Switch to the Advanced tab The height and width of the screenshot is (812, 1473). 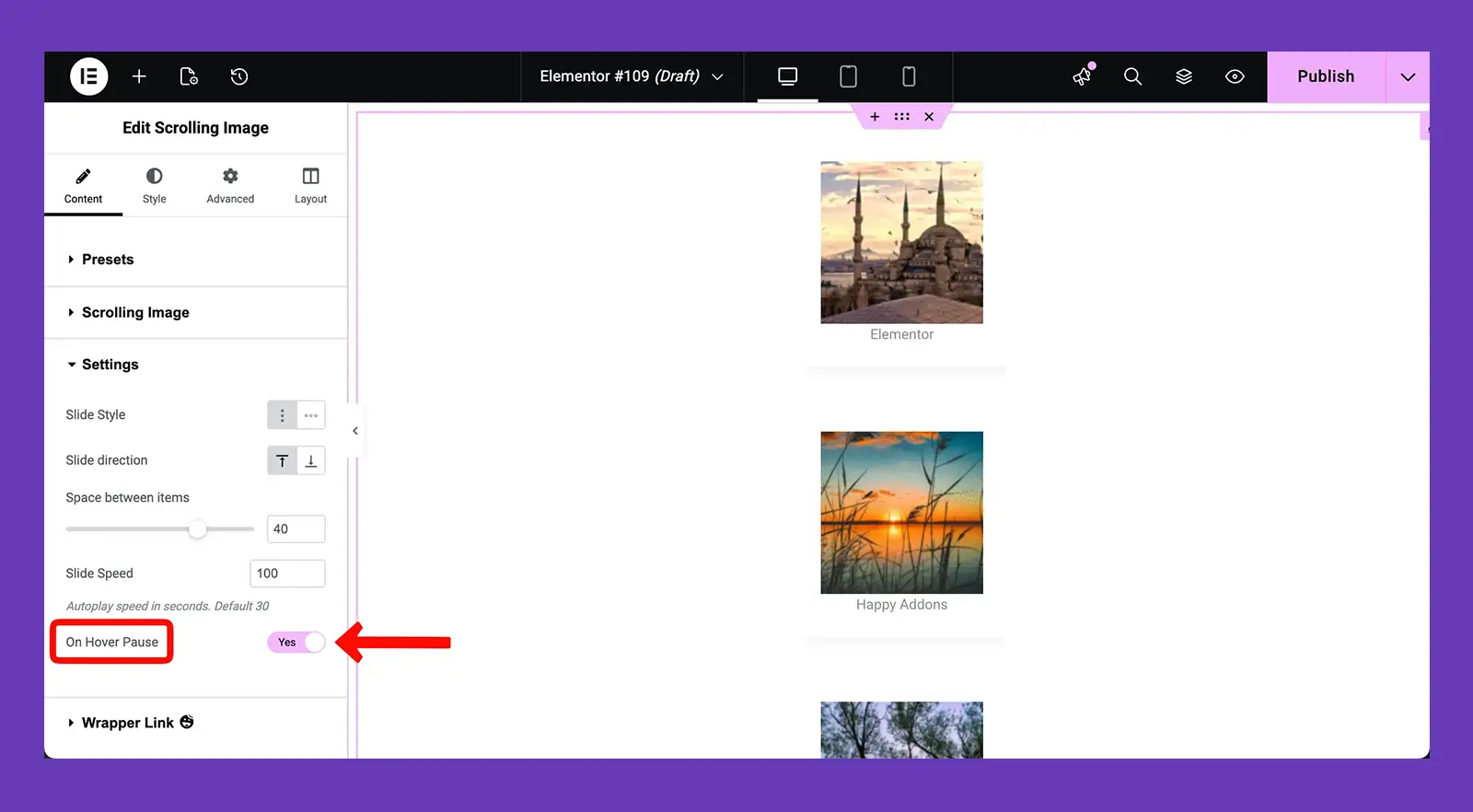pyautogui.click(x=230, y=186)
